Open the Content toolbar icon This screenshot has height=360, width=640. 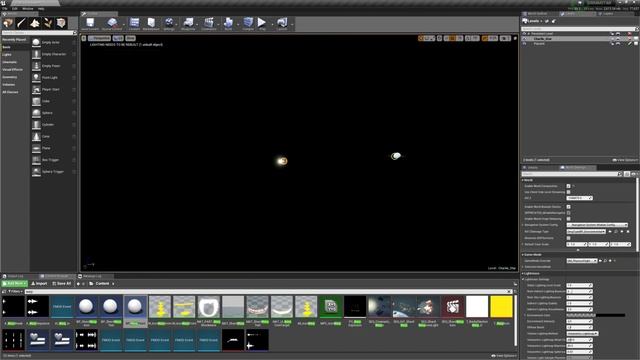coord(134,24)
